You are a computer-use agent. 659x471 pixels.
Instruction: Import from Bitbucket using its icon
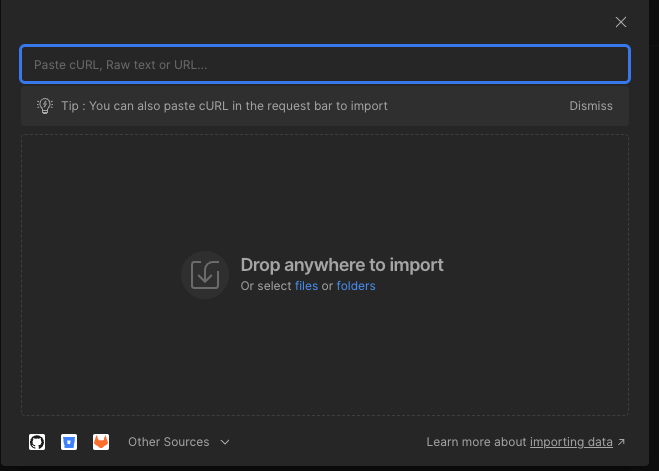[x=69, y=442]
